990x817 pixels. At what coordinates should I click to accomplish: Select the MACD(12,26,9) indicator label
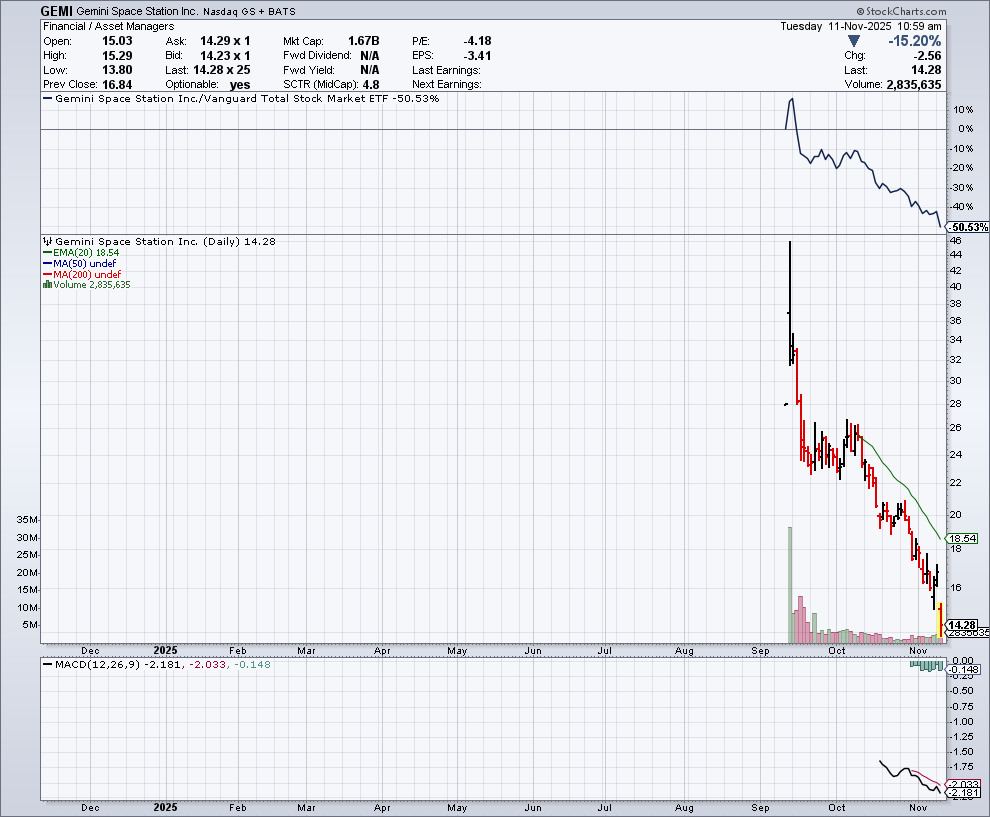coord(97,665)
